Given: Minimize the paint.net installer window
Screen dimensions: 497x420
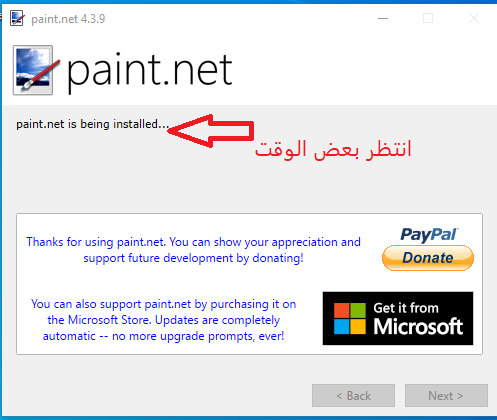Looking at the screenshot, I should pos(383,18).
